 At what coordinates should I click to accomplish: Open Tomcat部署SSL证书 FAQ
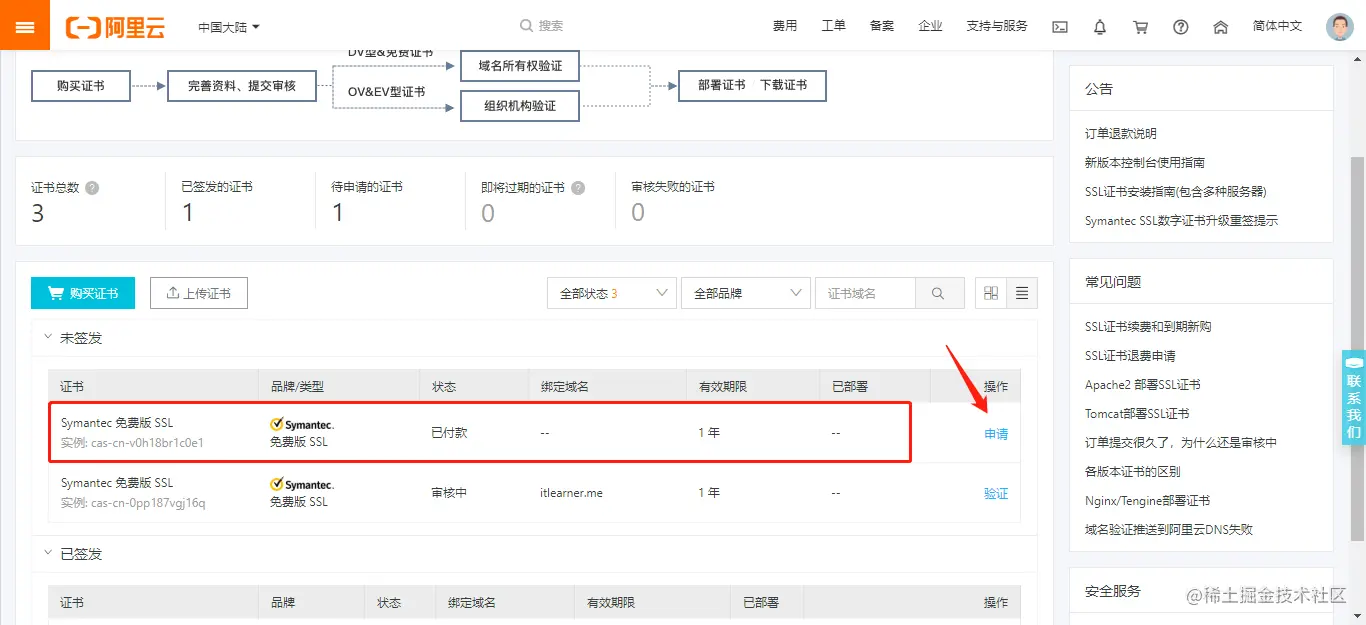1137,414
